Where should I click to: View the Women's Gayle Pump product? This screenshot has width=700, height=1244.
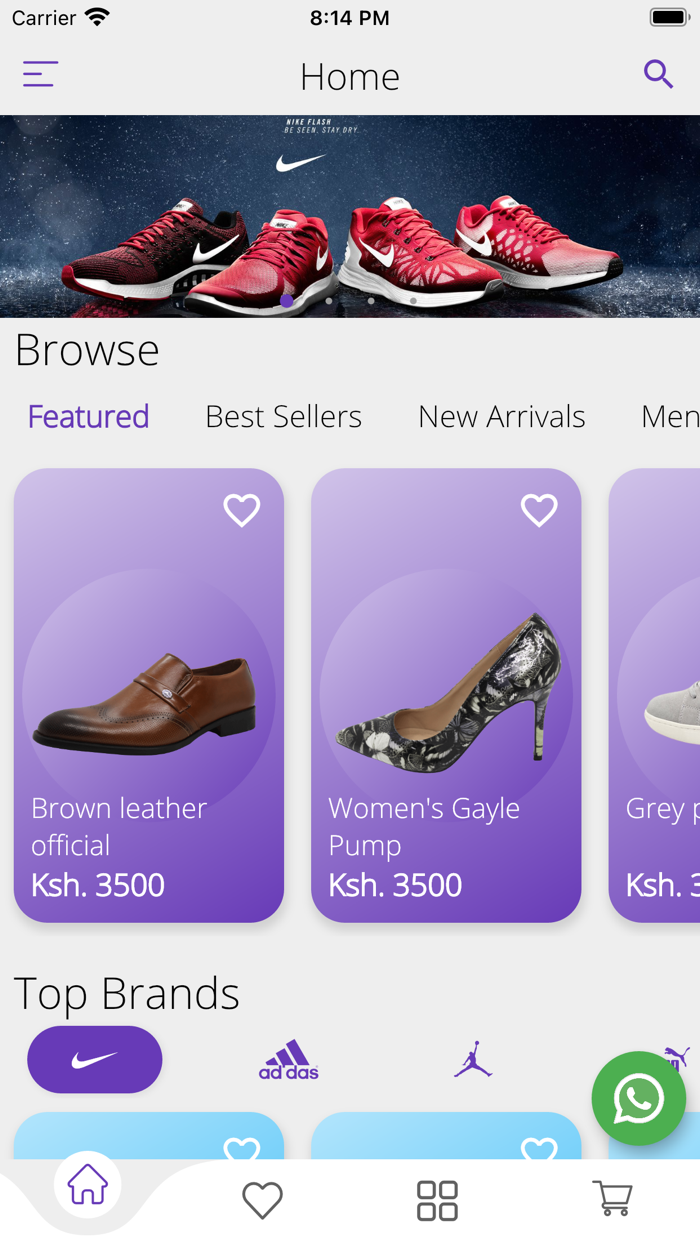(446, 700)
